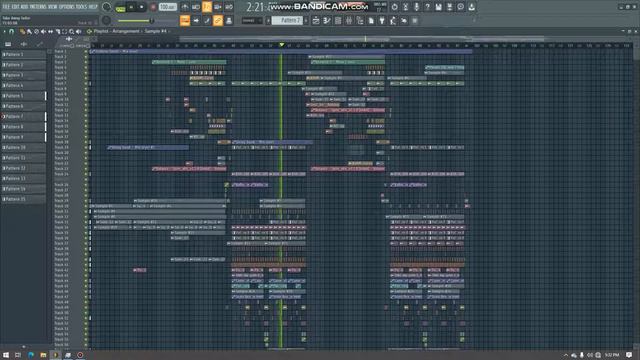The width and height of the screenshot is (640, 360).
Task: Open the Pattern 7 selector dropdown
Action: point(287,20)
